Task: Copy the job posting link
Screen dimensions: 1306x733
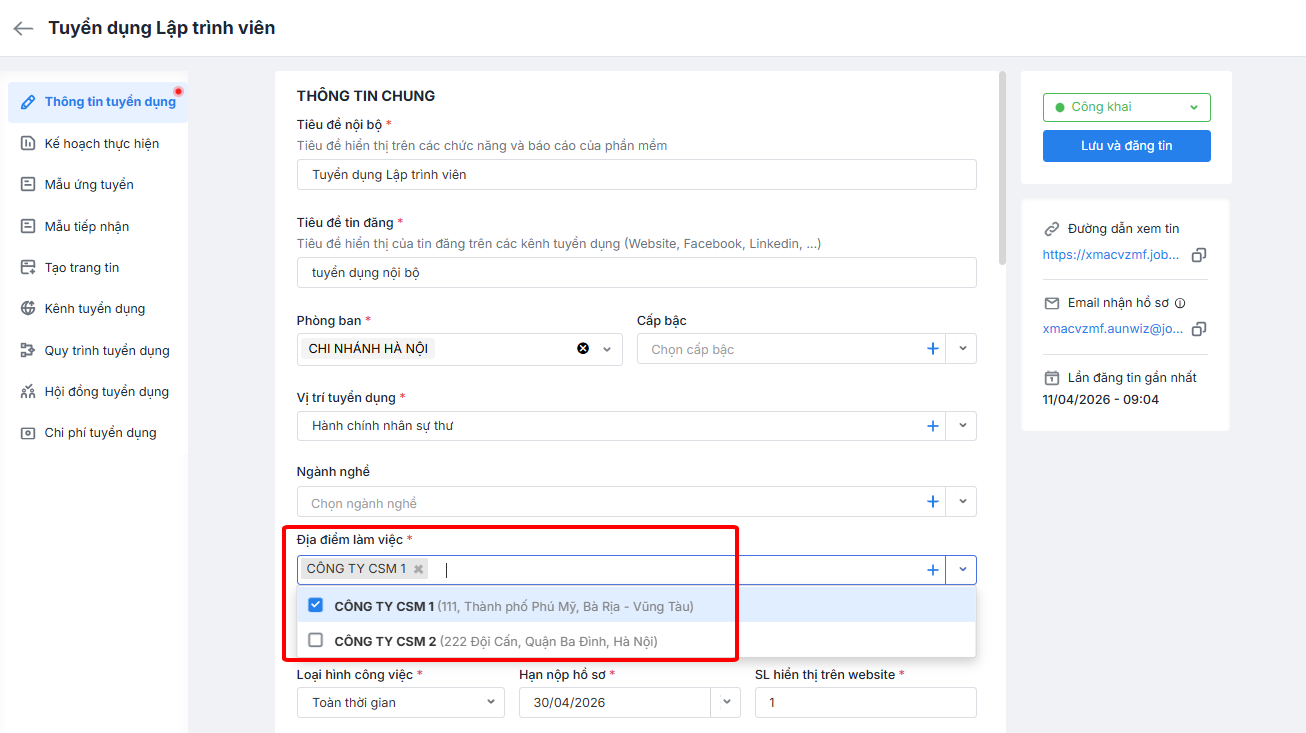Action: click(x=1199, y=255)
